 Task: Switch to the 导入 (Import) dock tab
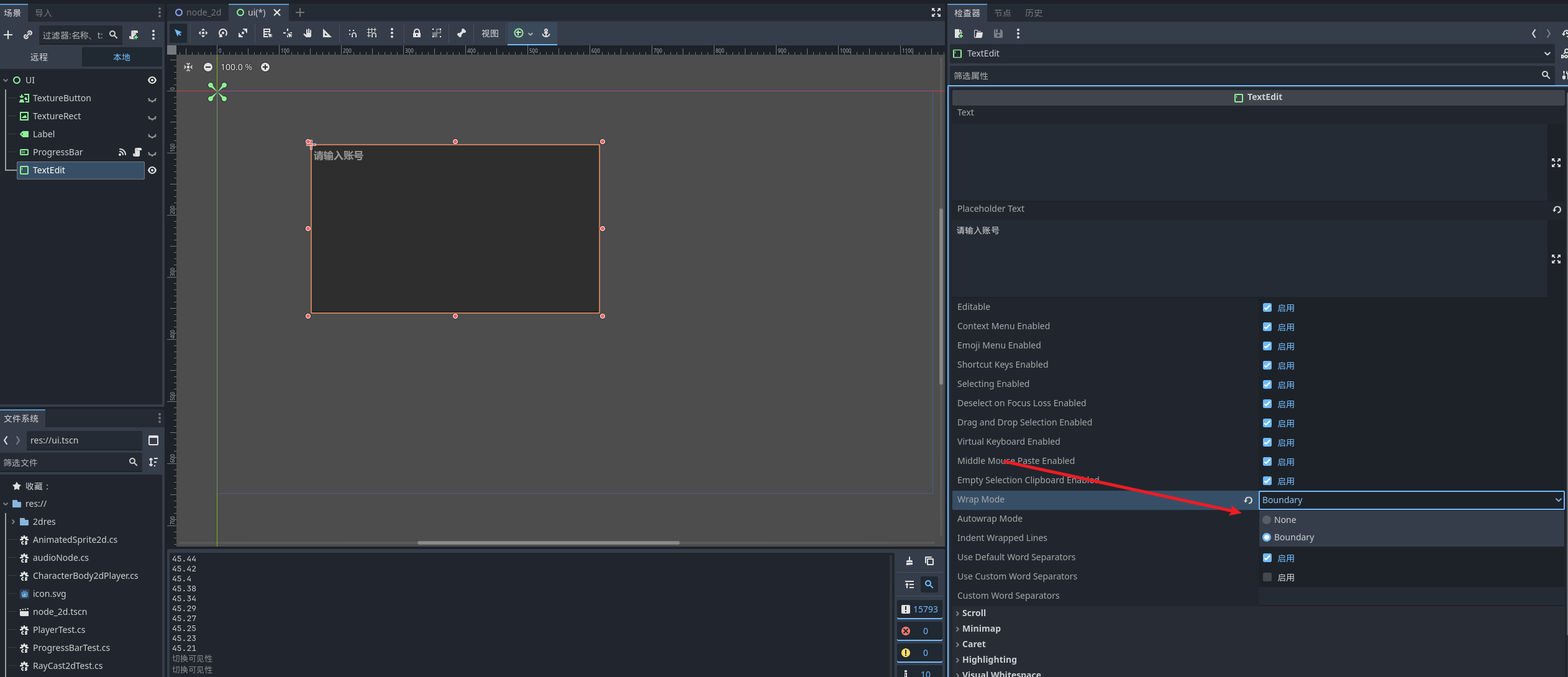click(x=43, y=12)
